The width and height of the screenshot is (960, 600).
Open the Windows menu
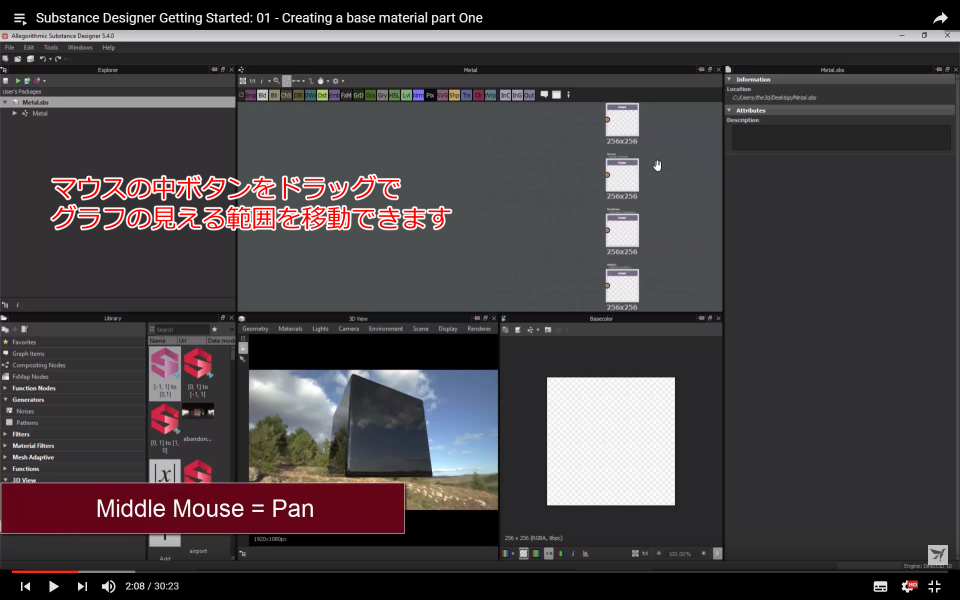pos(80,47)
